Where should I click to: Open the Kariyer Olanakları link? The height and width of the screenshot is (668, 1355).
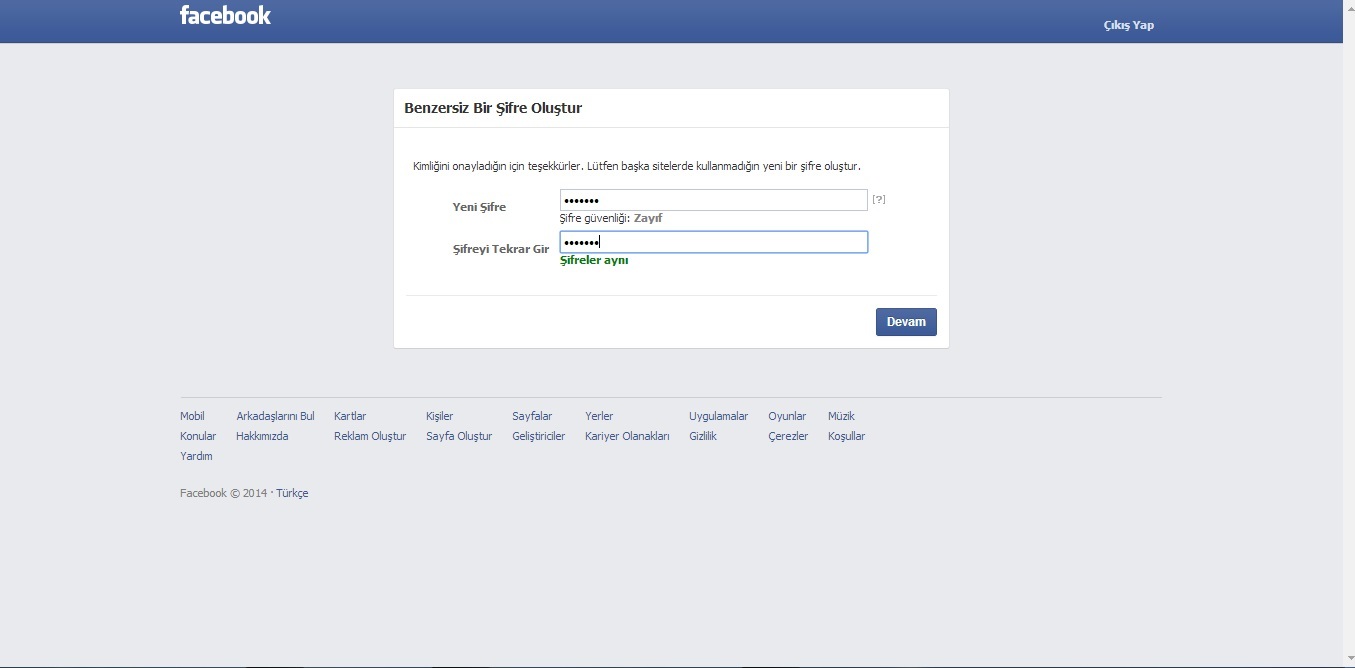click(x=627, y=436)
